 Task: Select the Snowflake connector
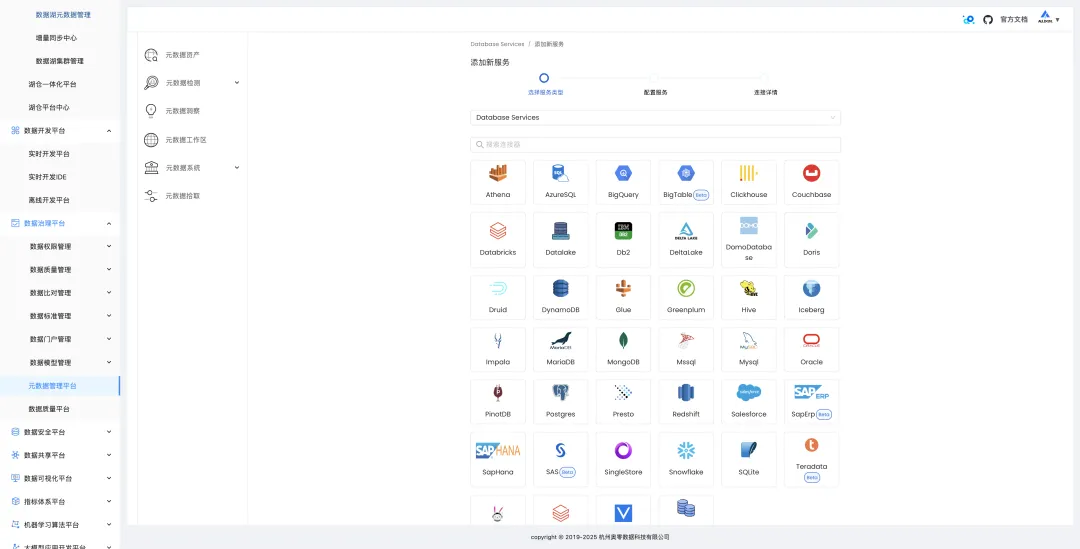click(x=686, y=460)
